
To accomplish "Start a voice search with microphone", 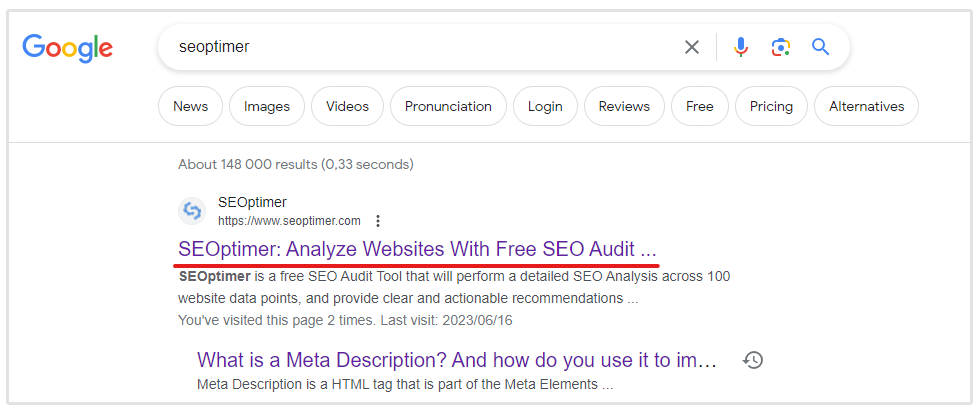I will pyautogui.click(x=740, y=47).
